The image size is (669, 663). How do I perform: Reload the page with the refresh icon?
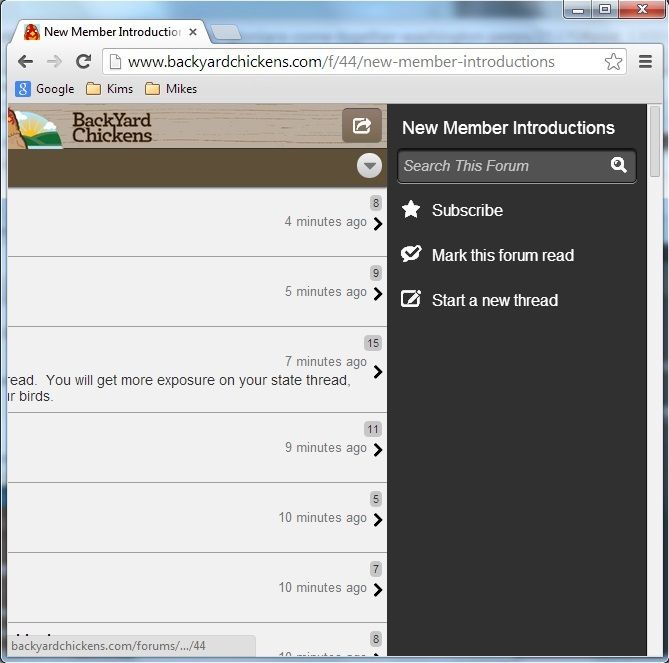pos(83,62)
